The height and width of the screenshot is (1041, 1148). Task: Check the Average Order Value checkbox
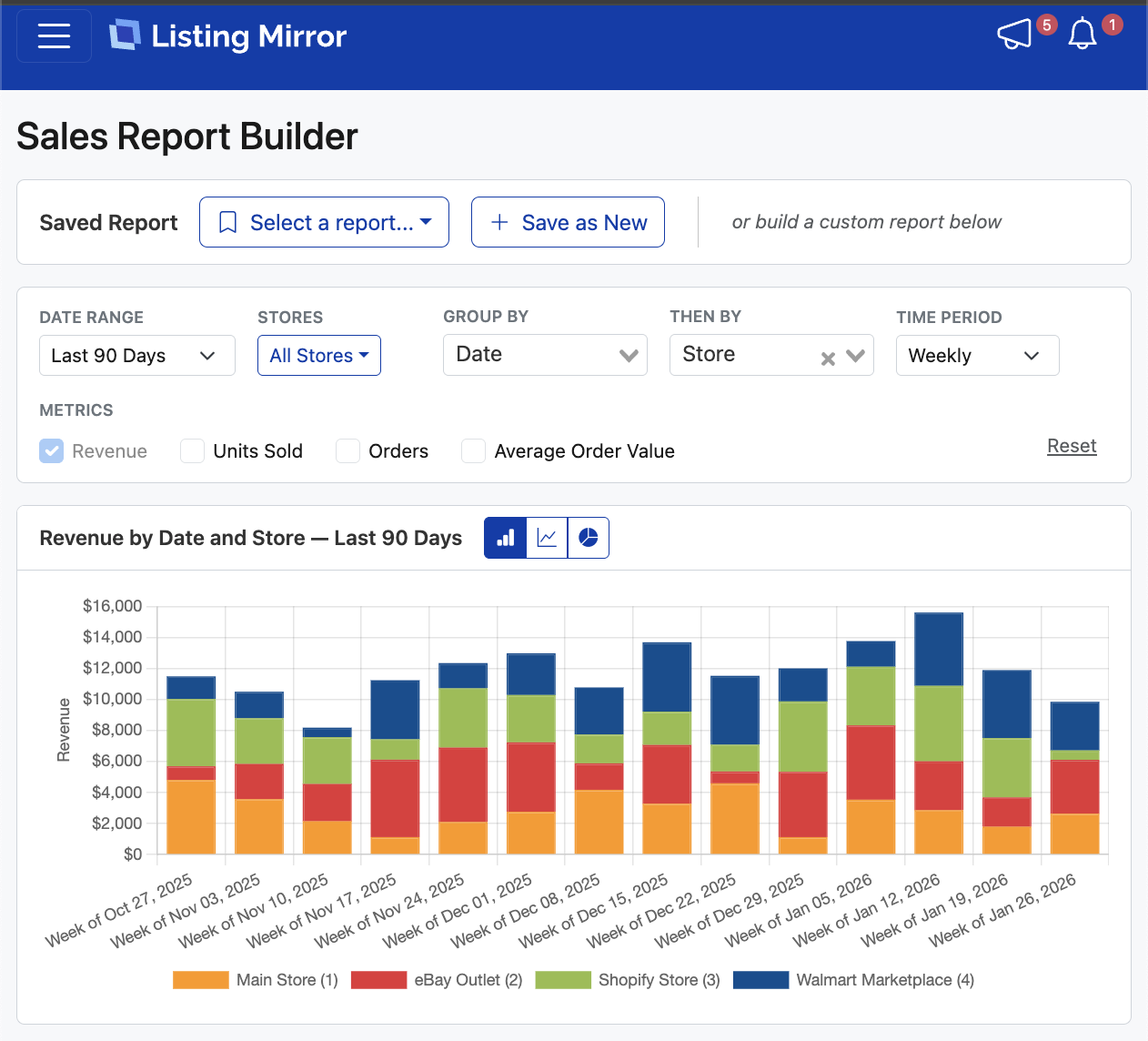[x=473, y=451]
